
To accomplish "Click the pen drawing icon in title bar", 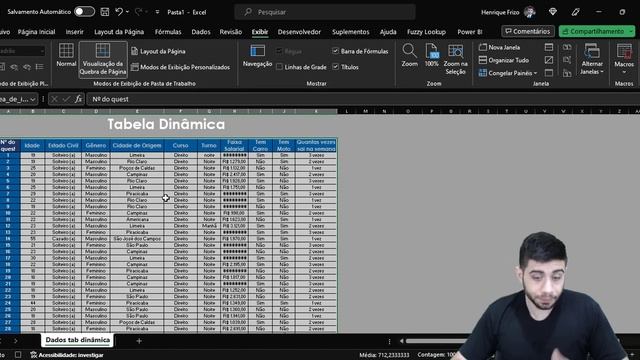I will pyautogui.click(x=576, y=12).
